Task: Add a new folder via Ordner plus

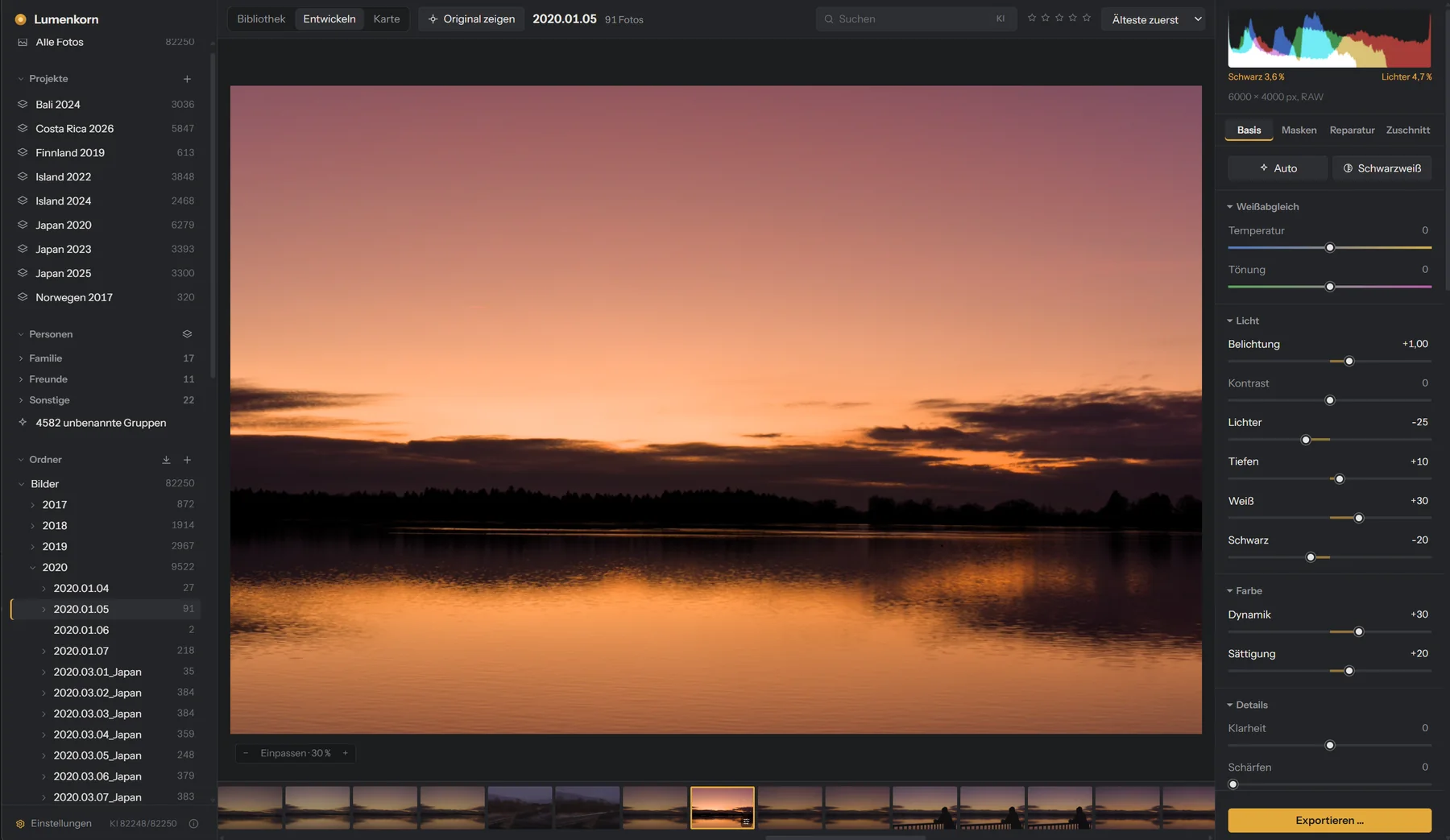Action: (x=187, y=460)
